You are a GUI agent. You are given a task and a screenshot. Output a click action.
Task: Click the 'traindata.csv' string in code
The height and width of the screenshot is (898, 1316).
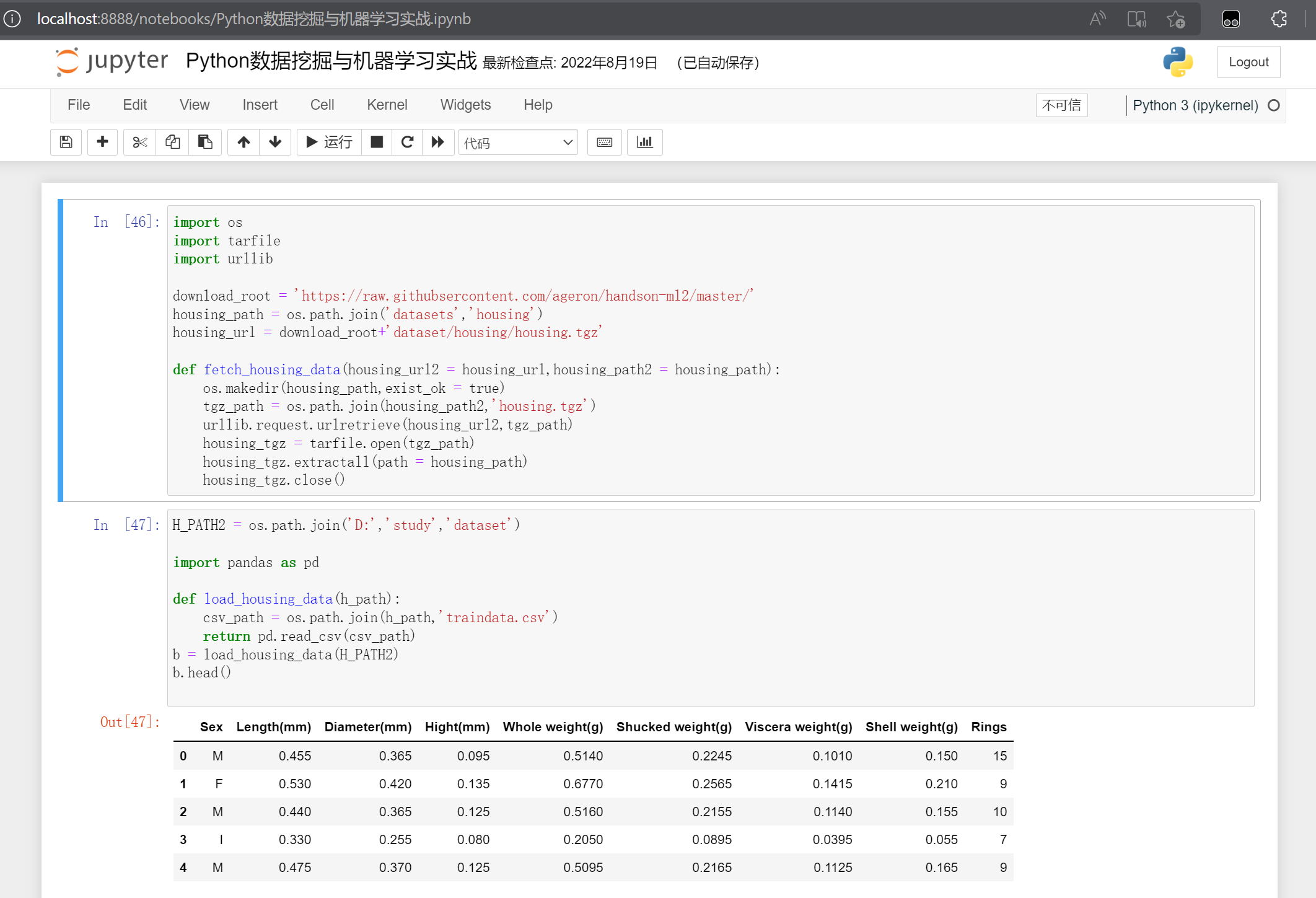click(496, 618)
